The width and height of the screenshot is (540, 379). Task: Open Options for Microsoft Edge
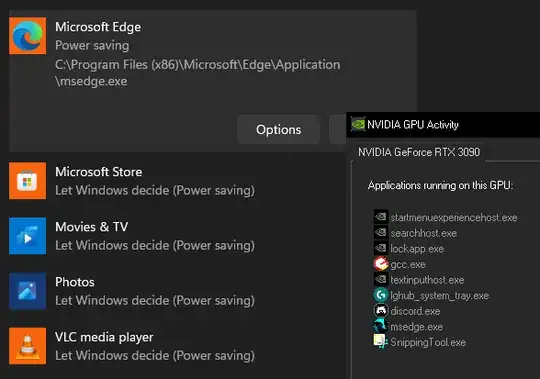point(278,129)
